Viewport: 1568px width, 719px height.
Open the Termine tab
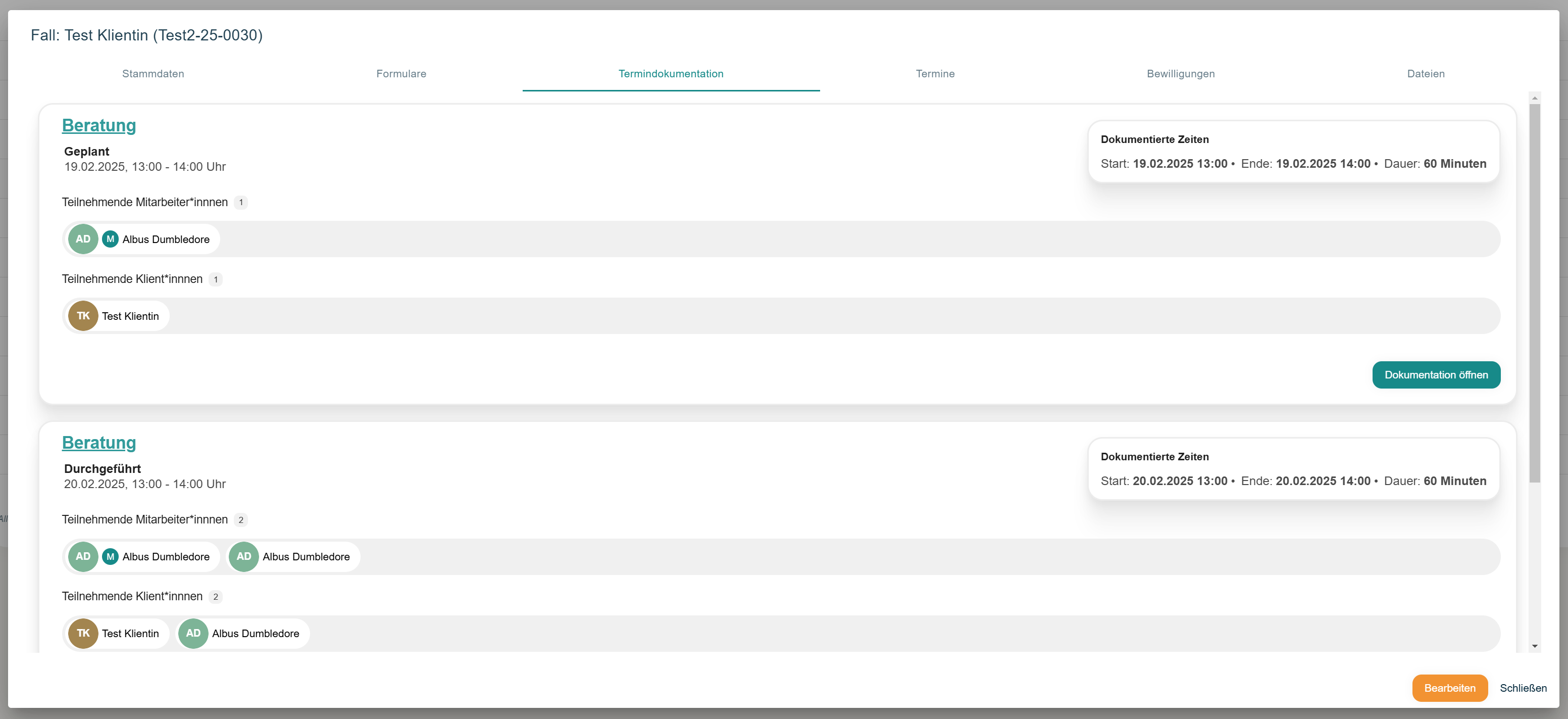coord(935,74)
